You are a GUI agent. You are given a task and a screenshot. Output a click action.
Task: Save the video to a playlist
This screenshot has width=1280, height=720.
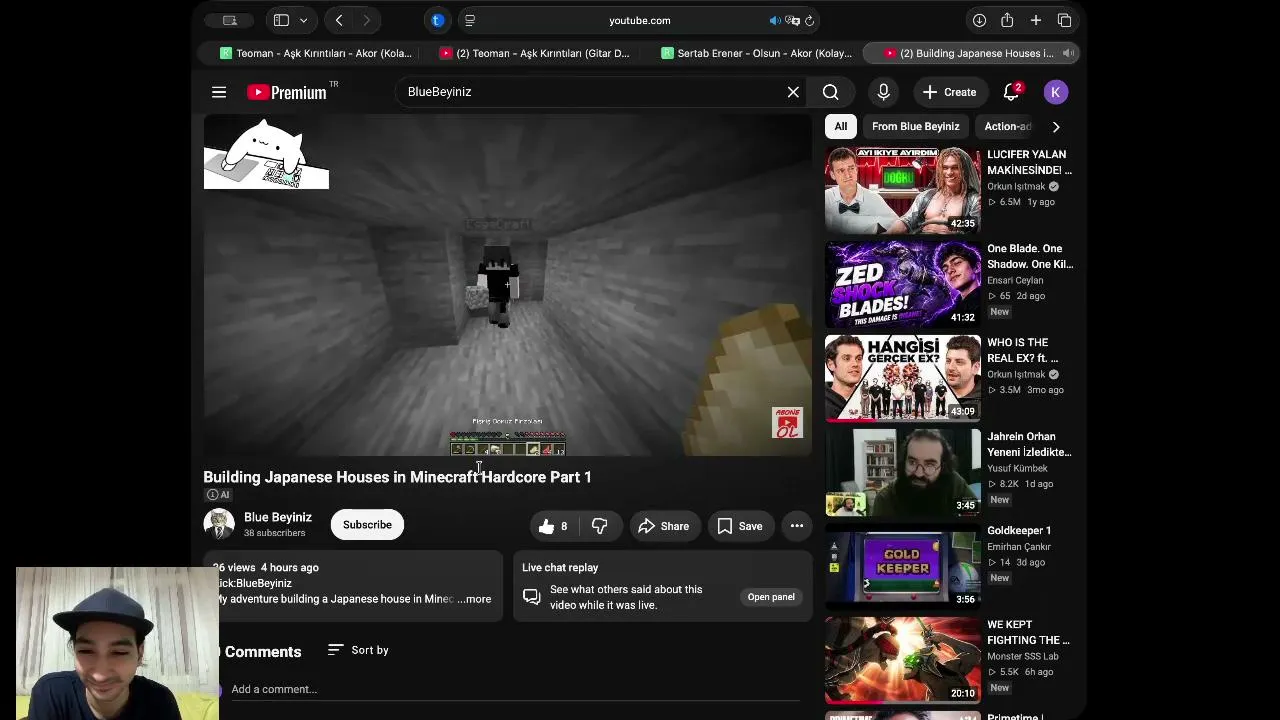click(x=740, y=526)
